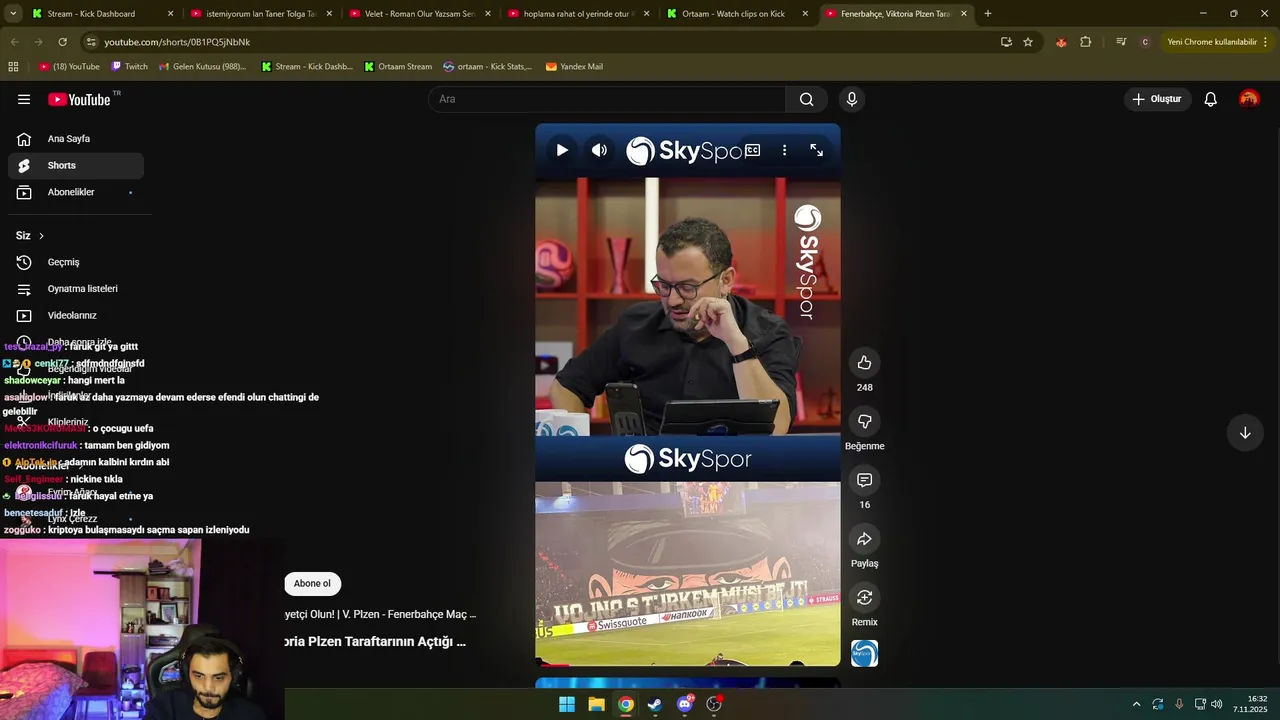This screenshot has height=720, width=1280.
Task: Open Steam from the taskbar
Action: pyautogui.click(x=655, y=704)
